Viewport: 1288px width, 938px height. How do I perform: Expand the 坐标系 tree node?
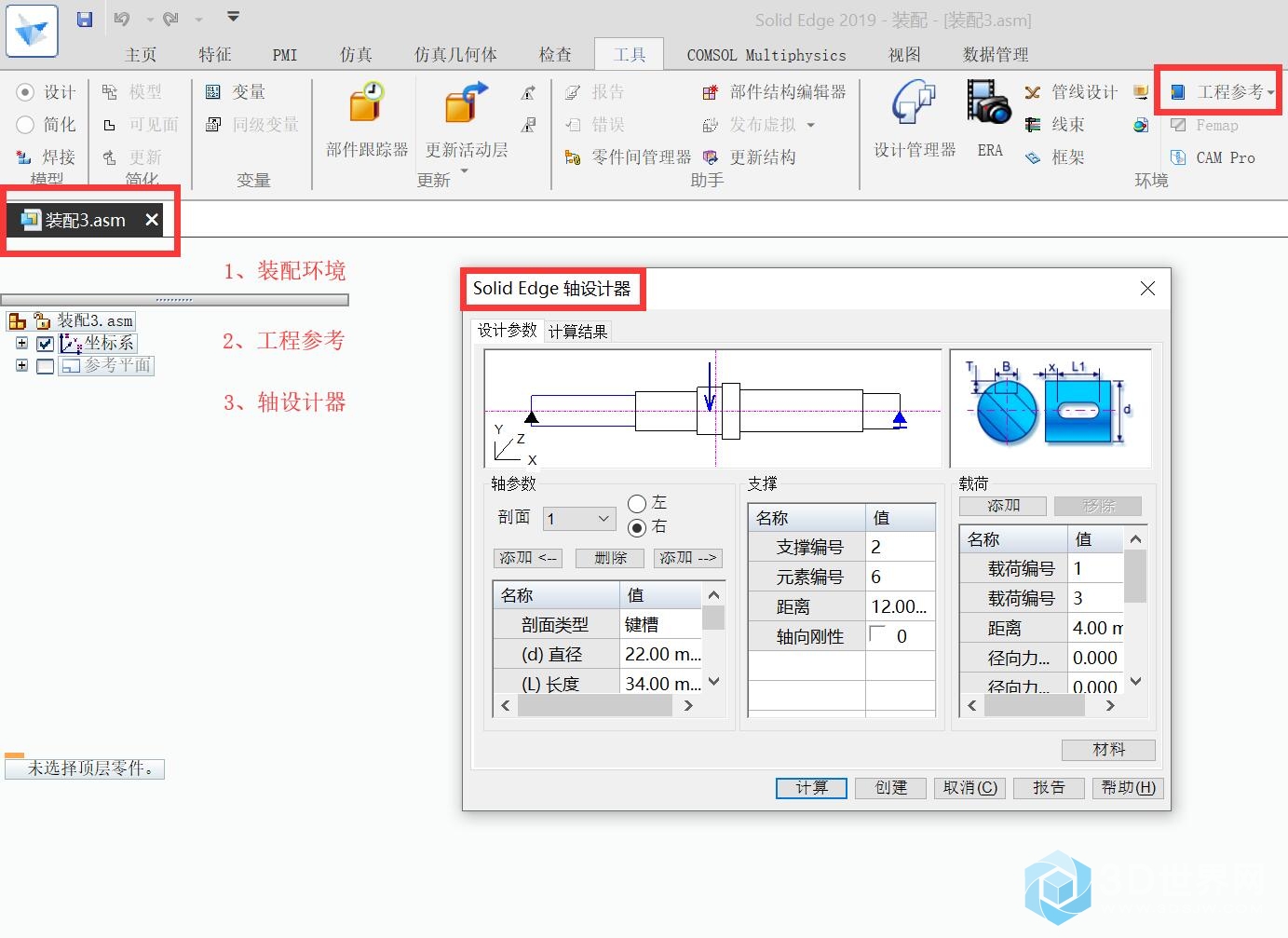[21, 343]
